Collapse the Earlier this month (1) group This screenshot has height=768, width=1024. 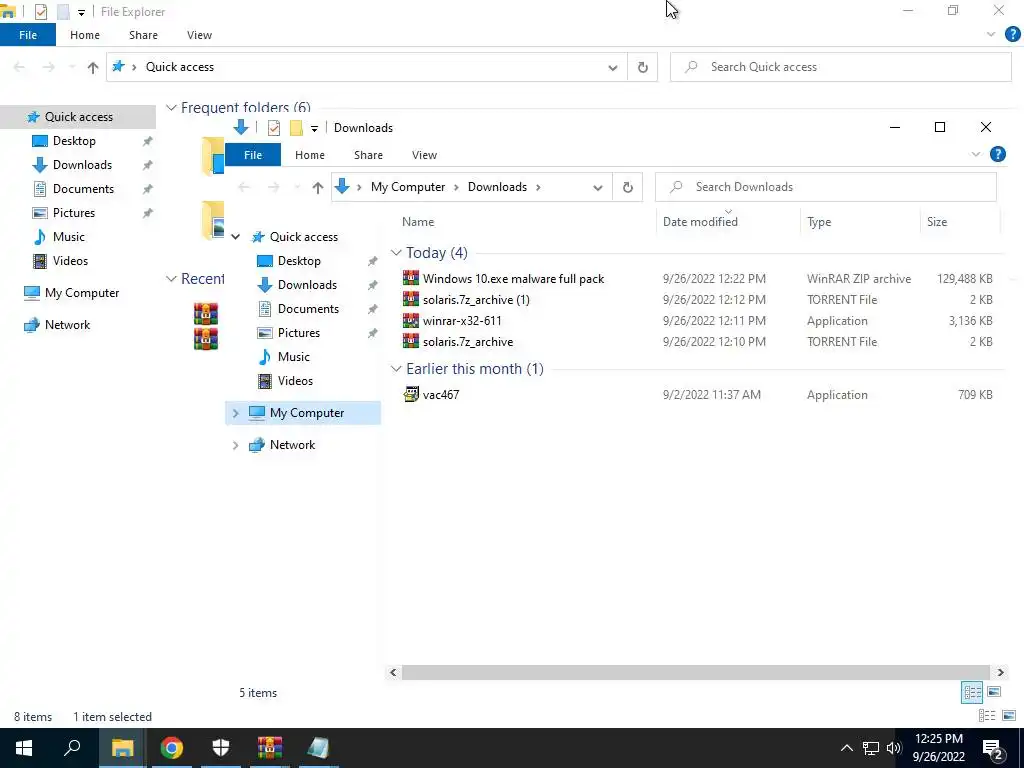tap(396, 369)
